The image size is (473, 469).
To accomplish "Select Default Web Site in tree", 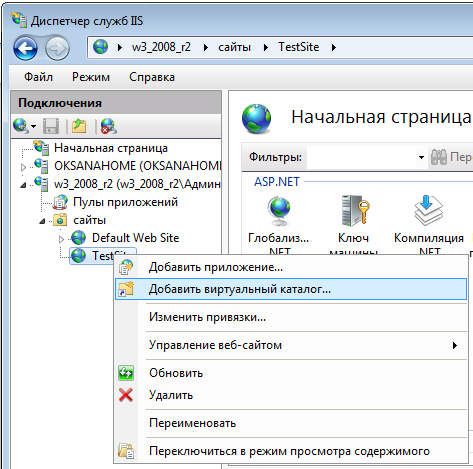I will click(135, 238).
